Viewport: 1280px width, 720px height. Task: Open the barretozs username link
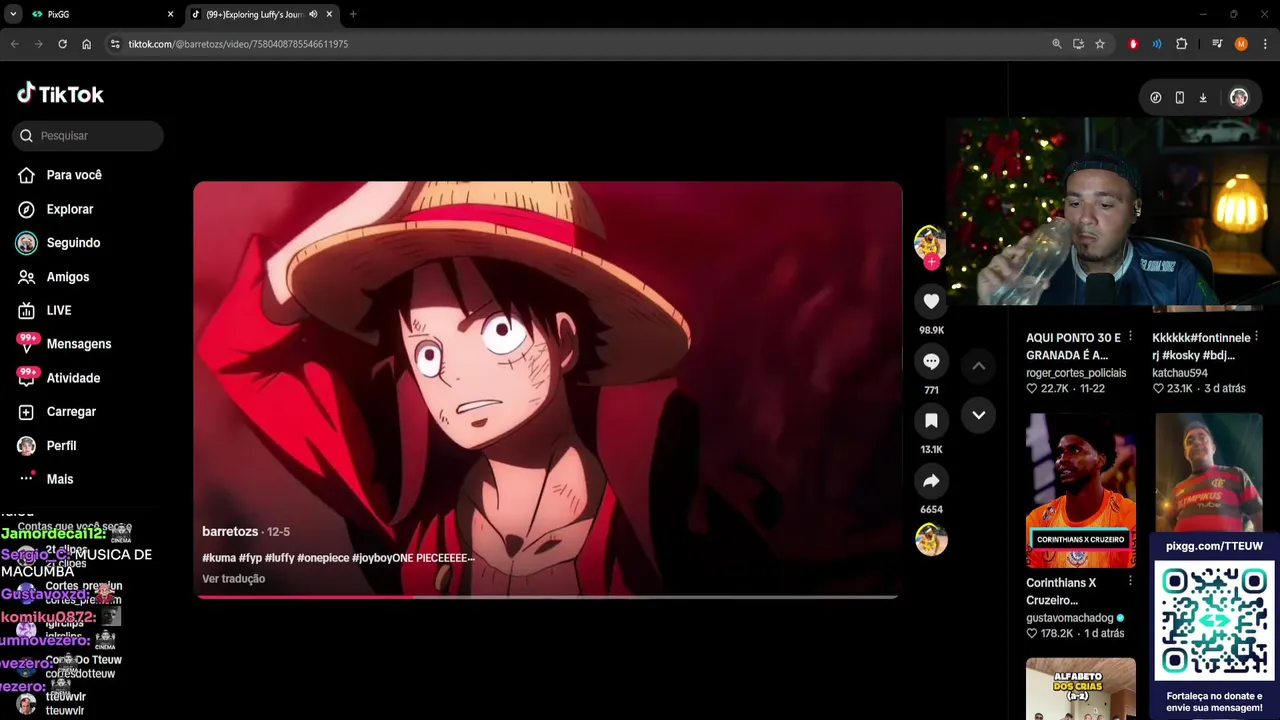230,532
